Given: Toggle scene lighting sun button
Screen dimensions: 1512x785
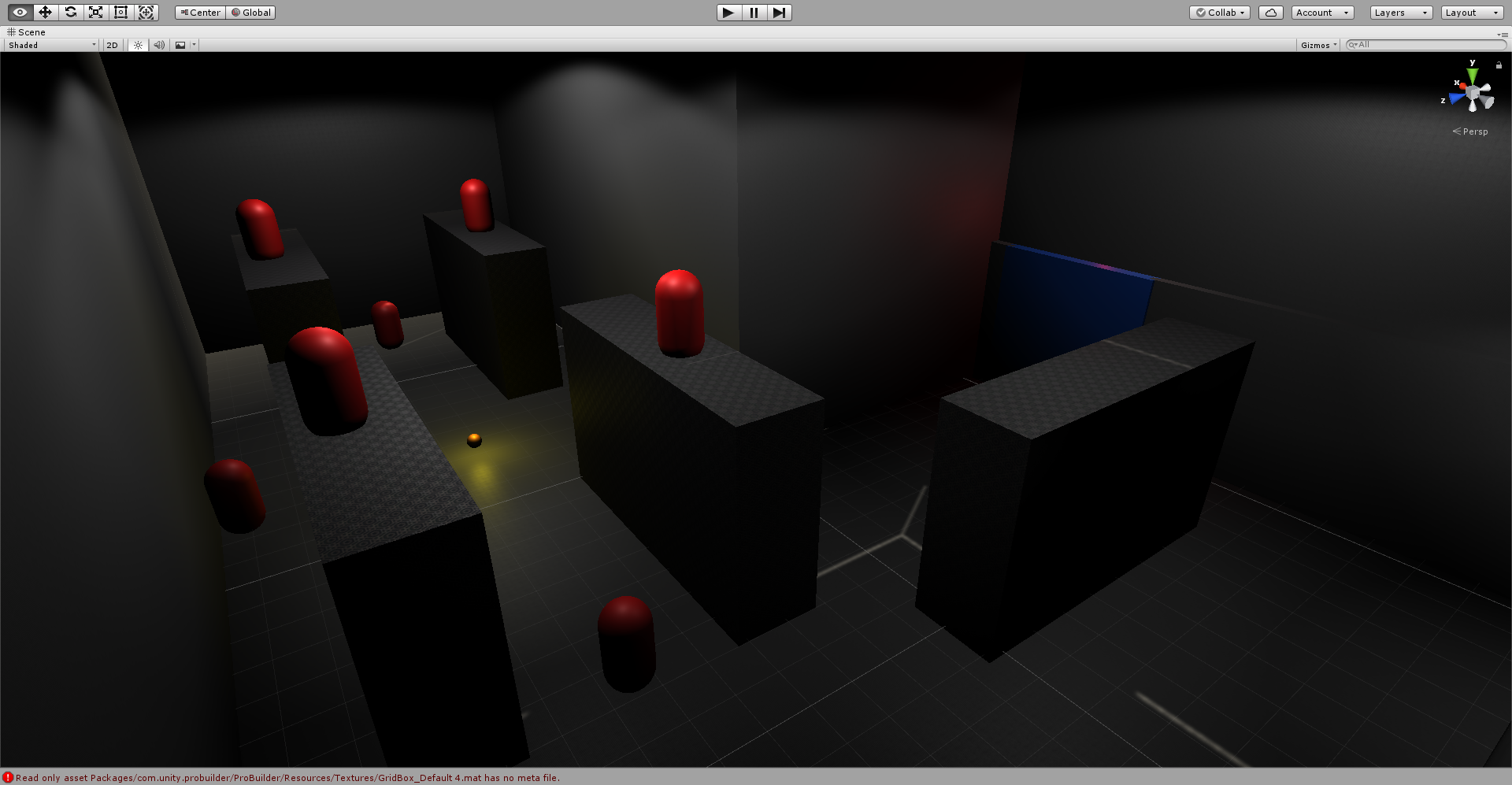Looking at the screenshot, I should pos(138,45).
